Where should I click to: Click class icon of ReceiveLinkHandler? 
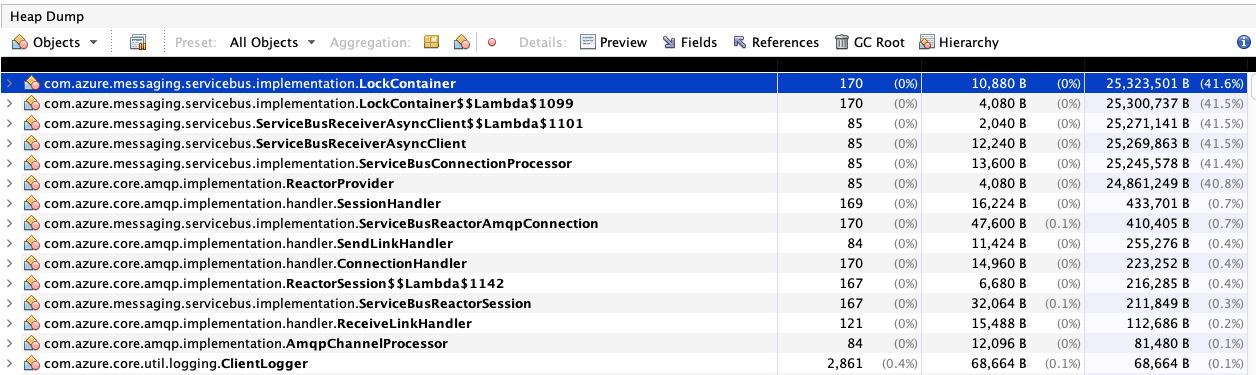click(x=31, y=324)
